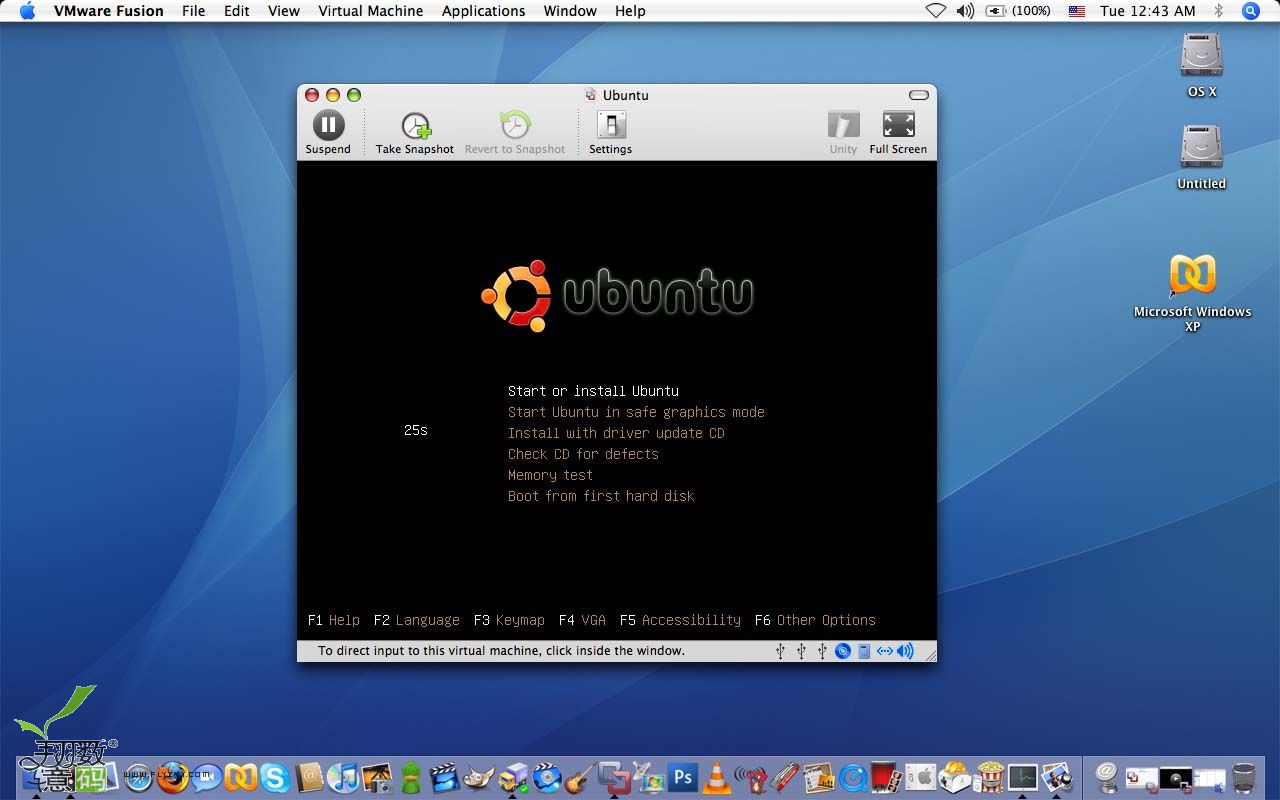Select the OS X drive on desktop
Image resolution: width=1280 pixels, height=800 pixels.
(x=1202, y=65)
